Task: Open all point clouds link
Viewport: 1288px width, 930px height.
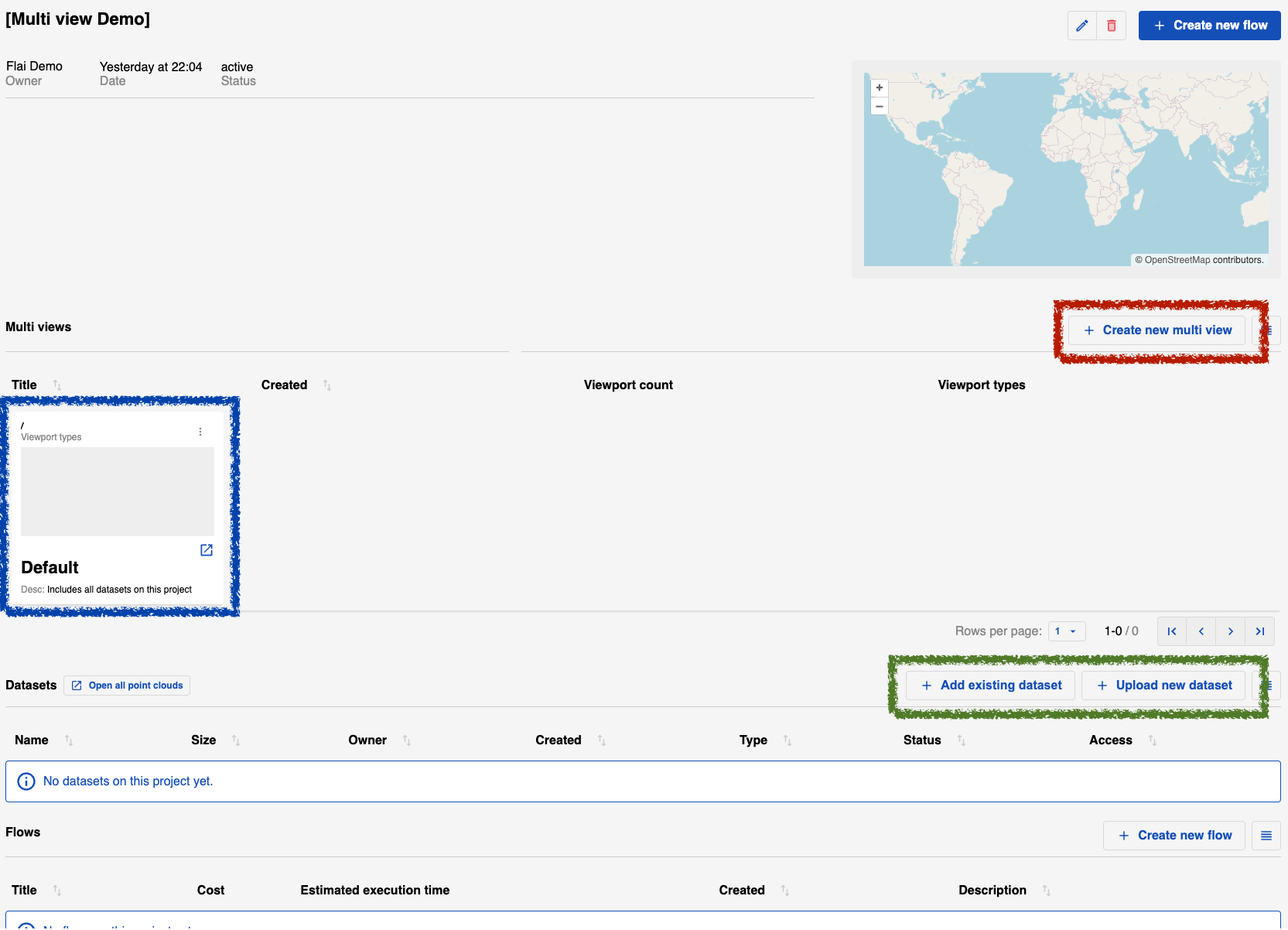Action: click(127, 686)
